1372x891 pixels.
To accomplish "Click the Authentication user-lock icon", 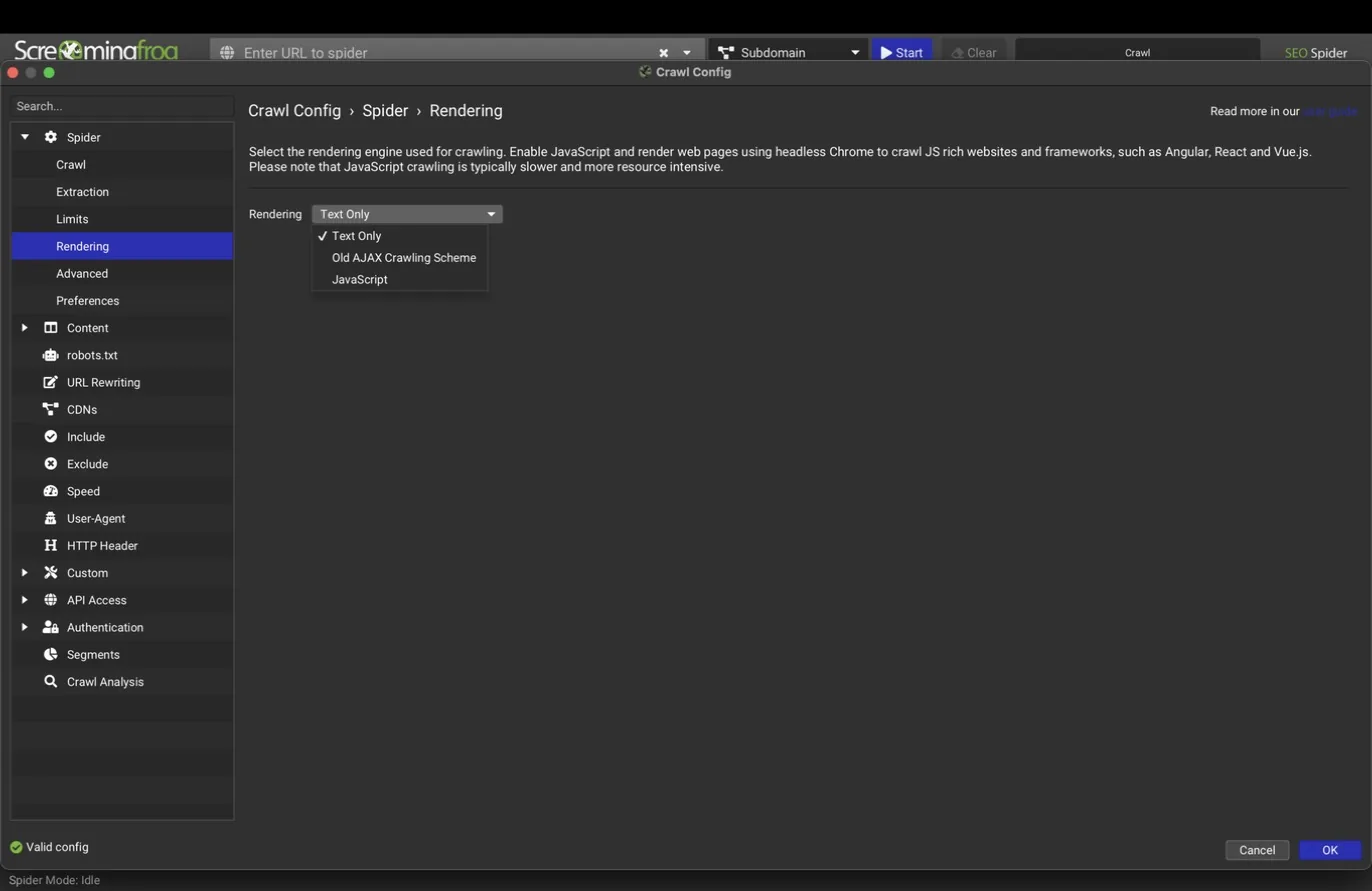I will tap(51, 627).
